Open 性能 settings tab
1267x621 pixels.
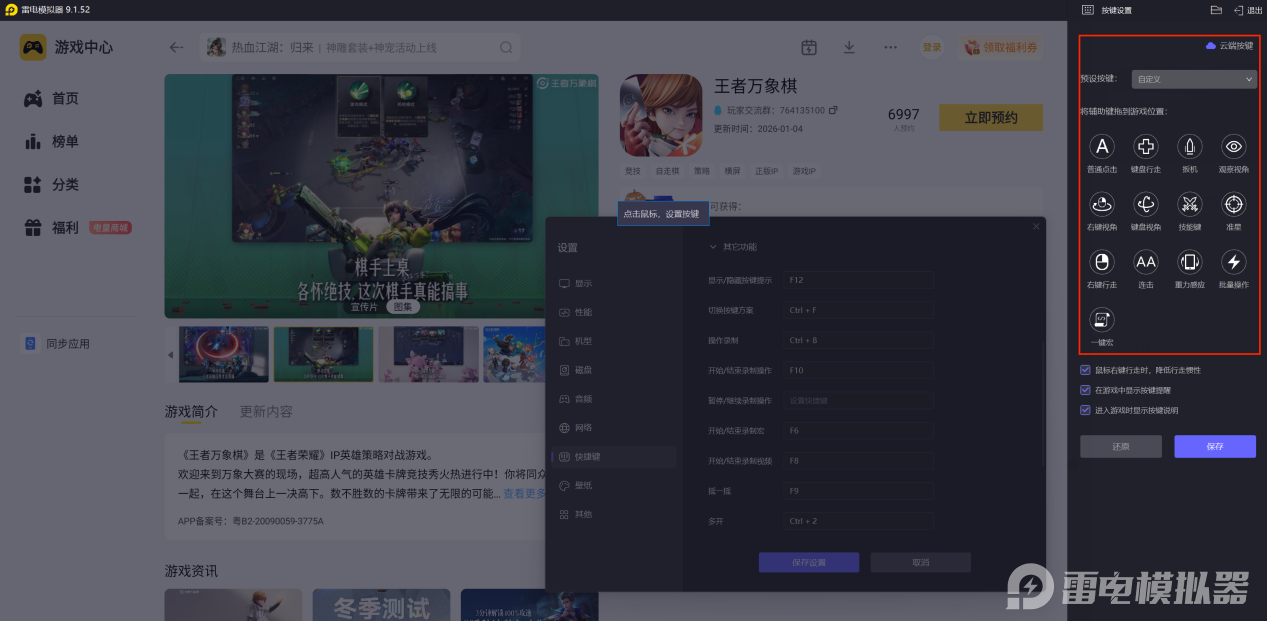613,313
